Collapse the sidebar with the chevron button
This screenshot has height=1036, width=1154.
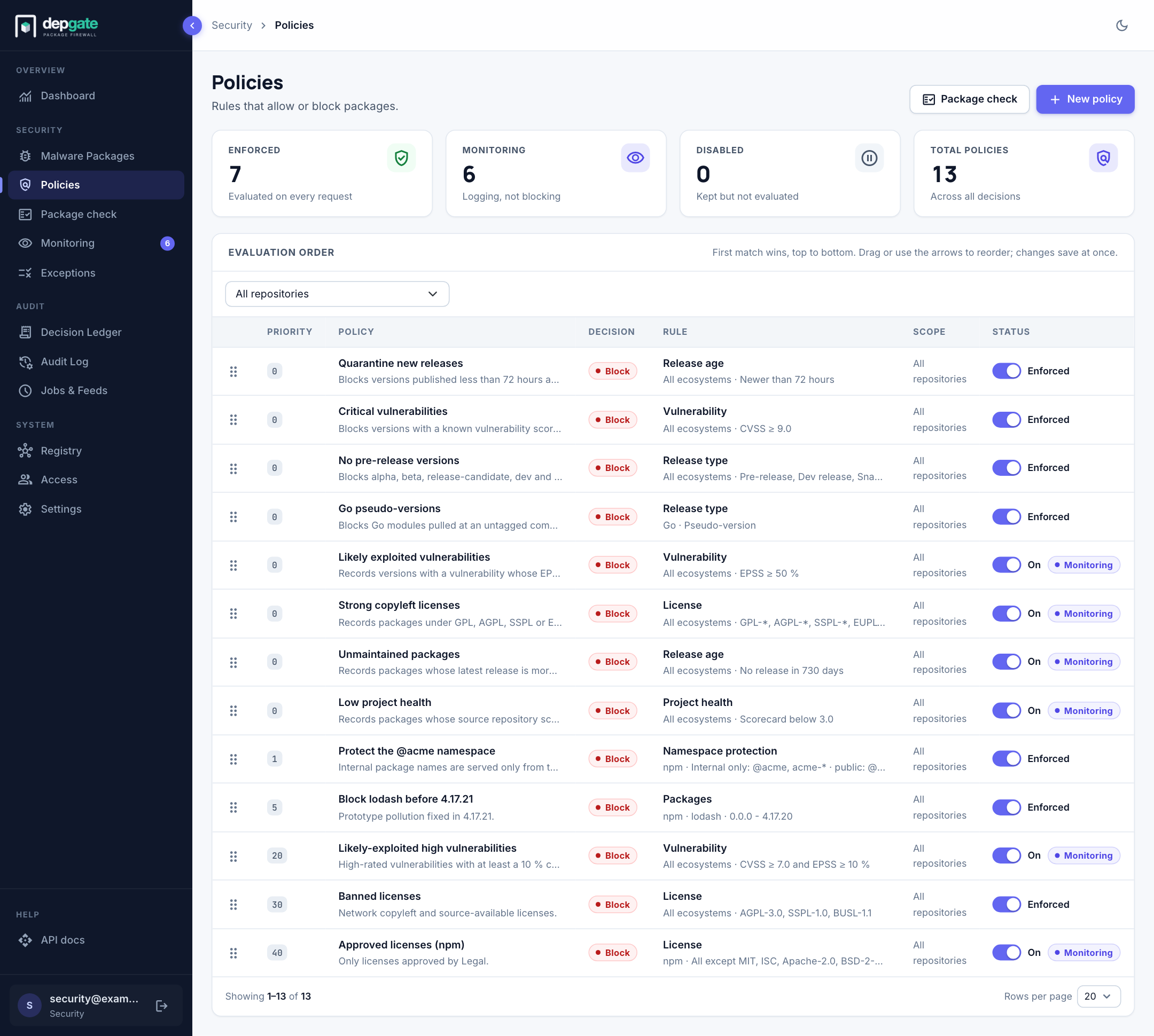[x=192, y=25]
